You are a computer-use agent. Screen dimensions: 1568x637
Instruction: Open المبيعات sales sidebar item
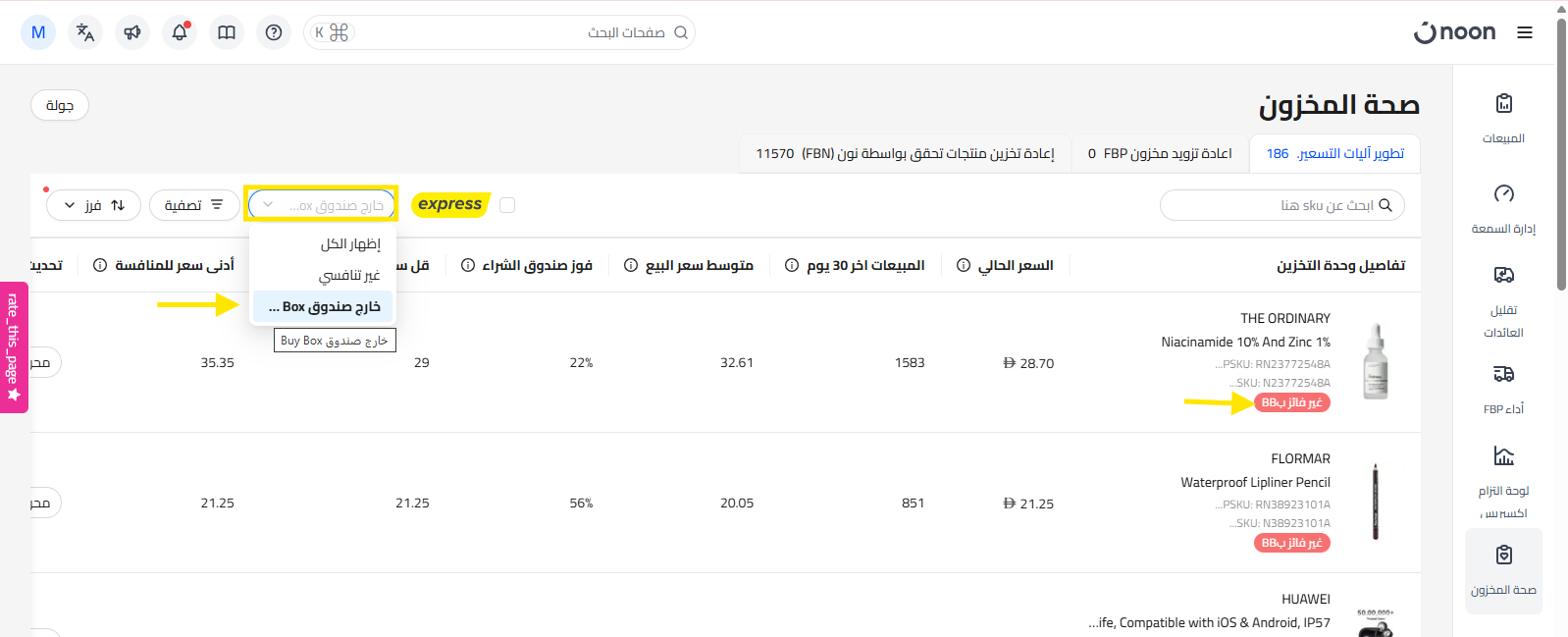click(x=1503, y=118)
